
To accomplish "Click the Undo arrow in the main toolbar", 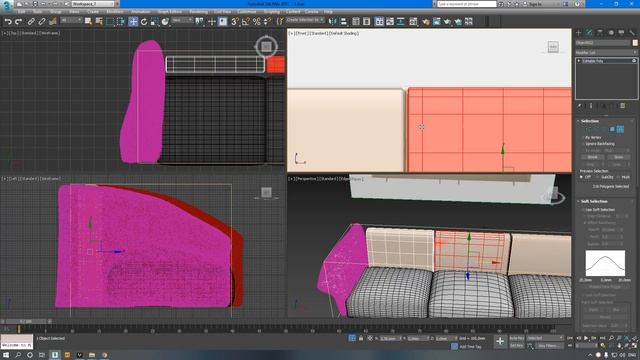I will tap(8, 22).
